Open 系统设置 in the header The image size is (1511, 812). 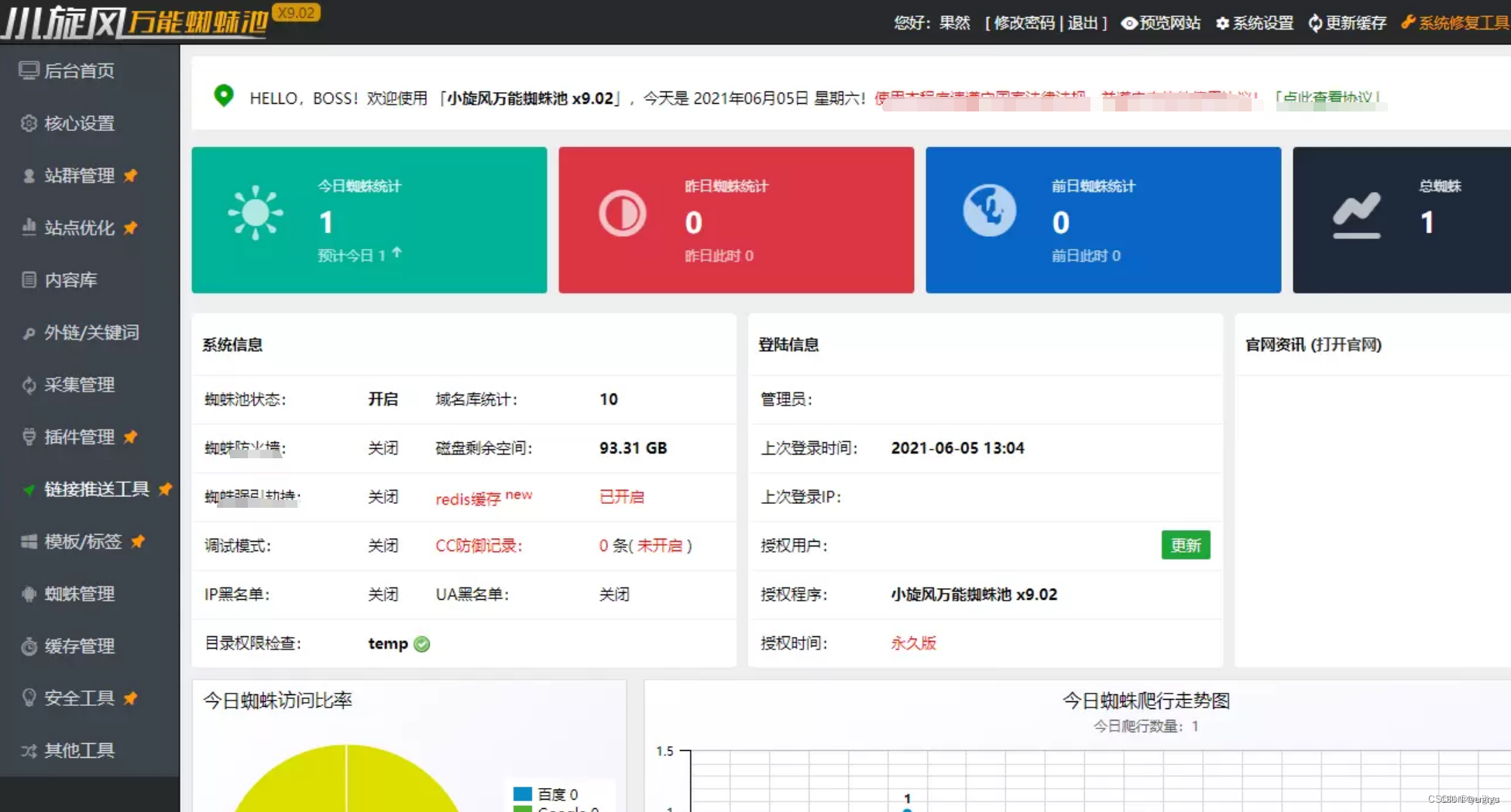coord(1255,22)
